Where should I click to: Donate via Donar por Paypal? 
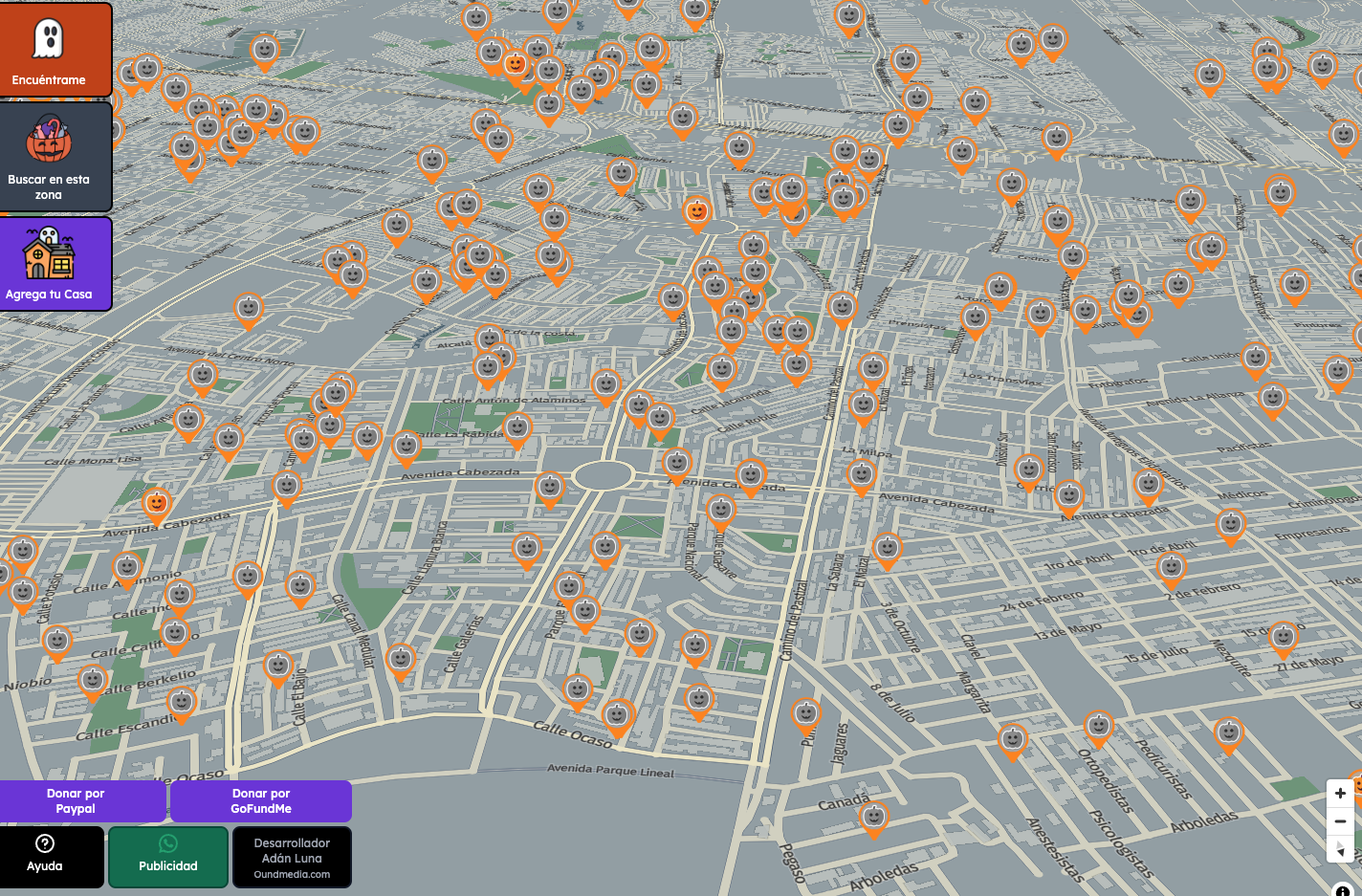[82, 801]
